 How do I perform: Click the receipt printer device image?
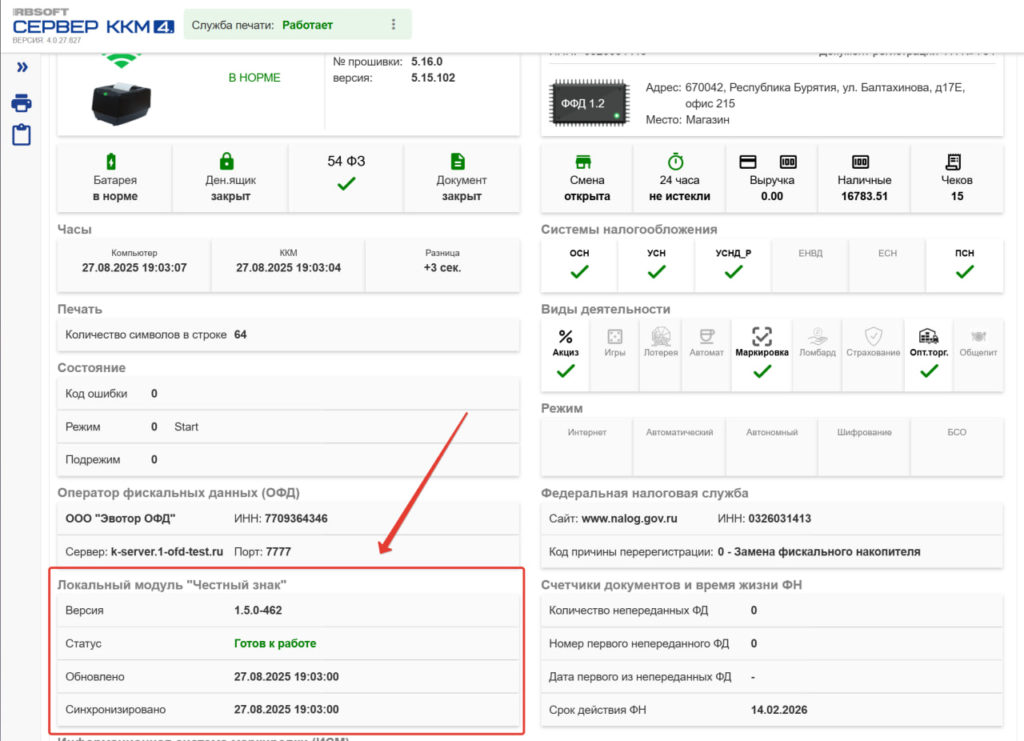point(121,103)
